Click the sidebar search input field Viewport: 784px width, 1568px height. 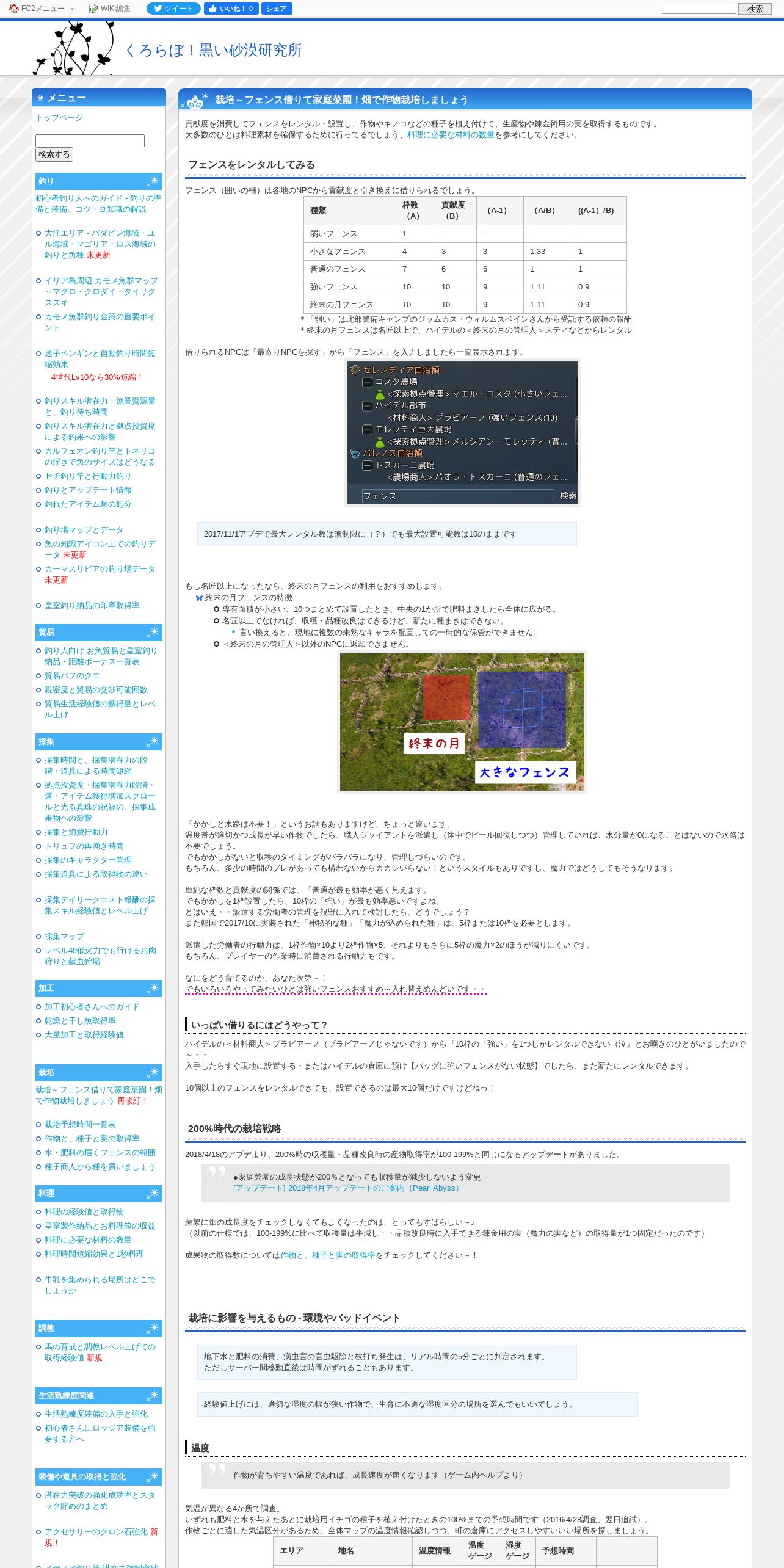coord(90,140)
